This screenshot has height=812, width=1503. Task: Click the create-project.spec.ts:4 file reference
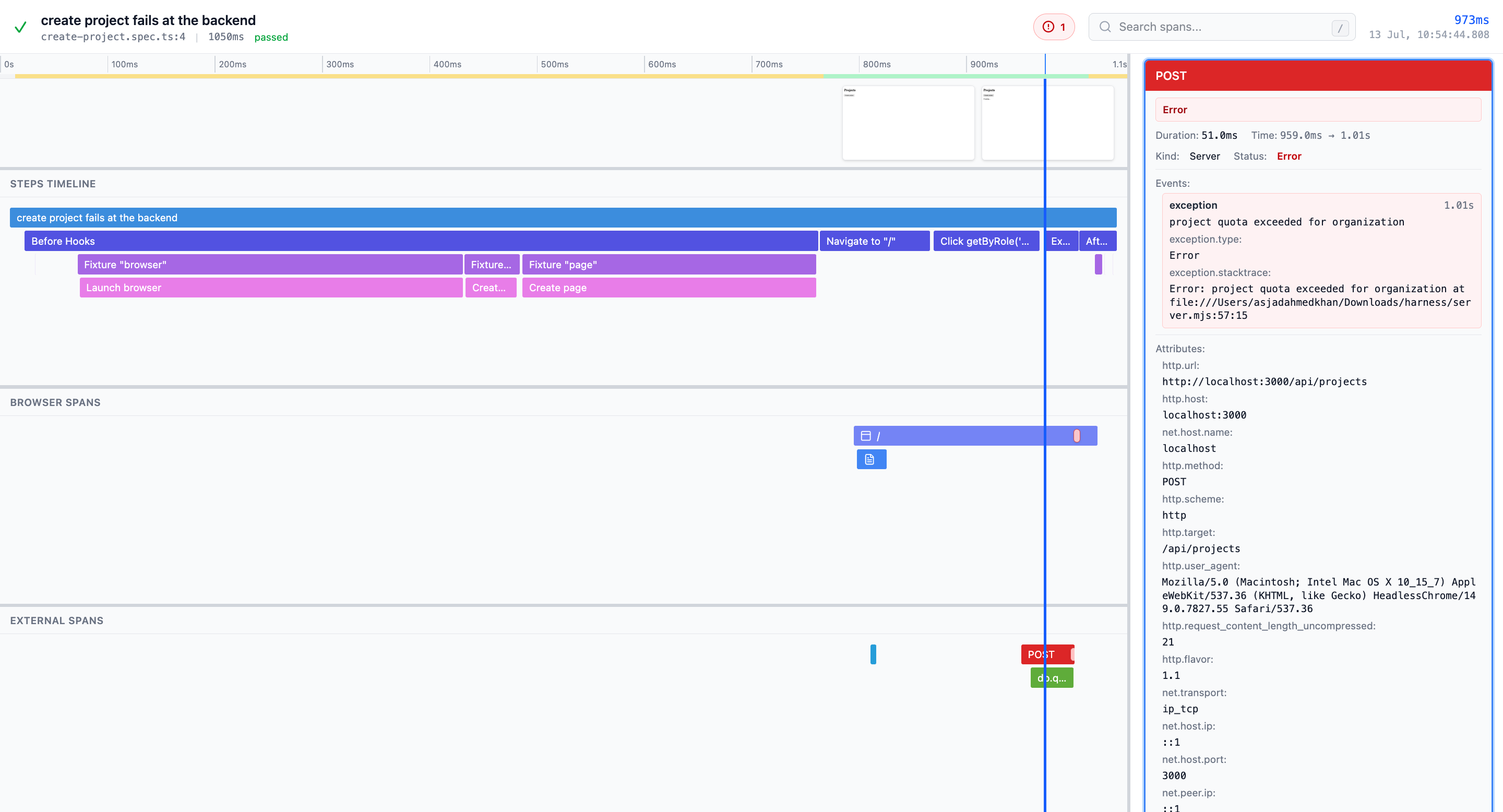click(113, 37)
